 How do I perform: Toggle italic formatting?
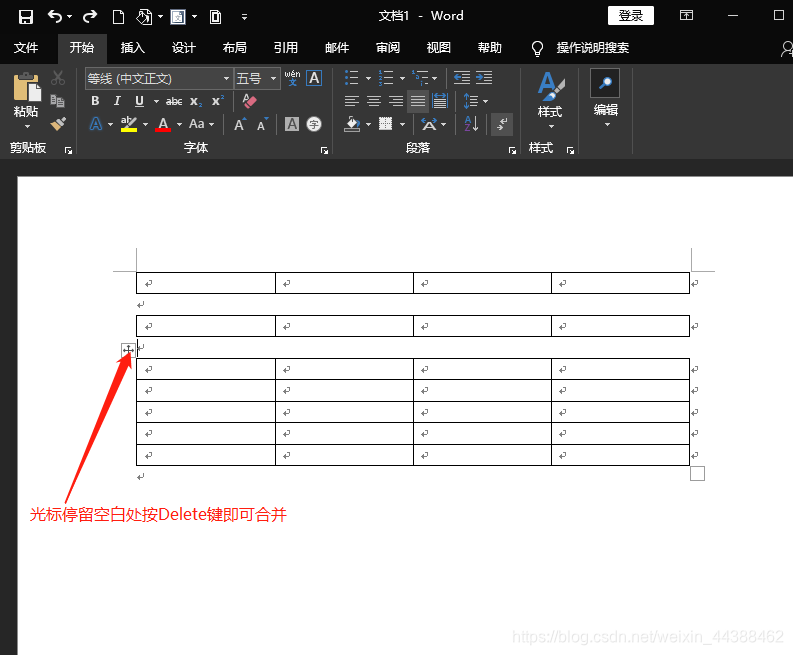[x=117, y=101]
